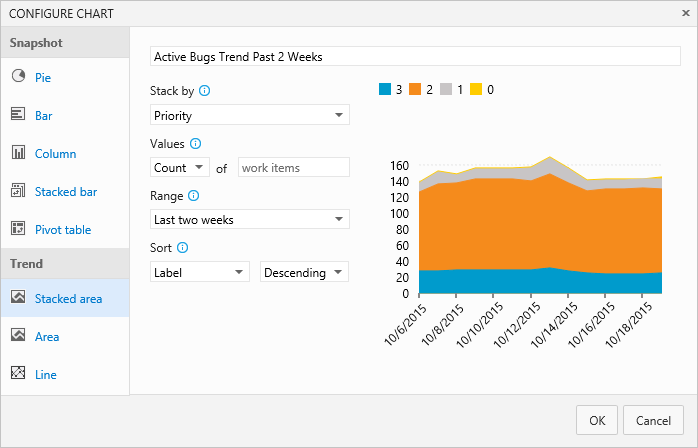Click the Stacked bar chart icon
The image size is (698, 448).
pos(18,191)
